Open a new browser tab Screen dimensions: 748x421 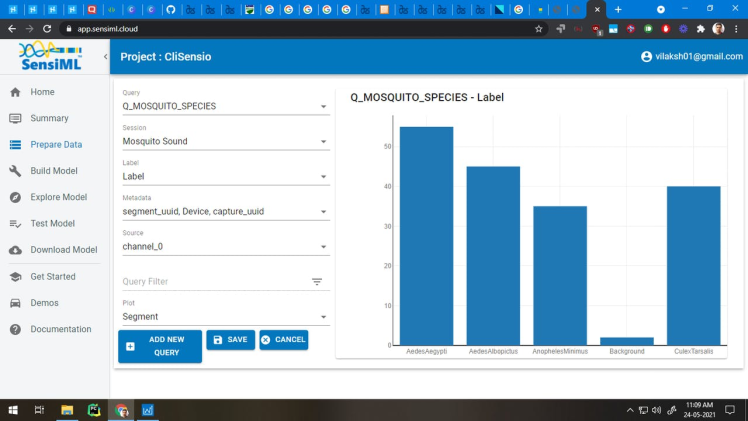tap(618, 10)
